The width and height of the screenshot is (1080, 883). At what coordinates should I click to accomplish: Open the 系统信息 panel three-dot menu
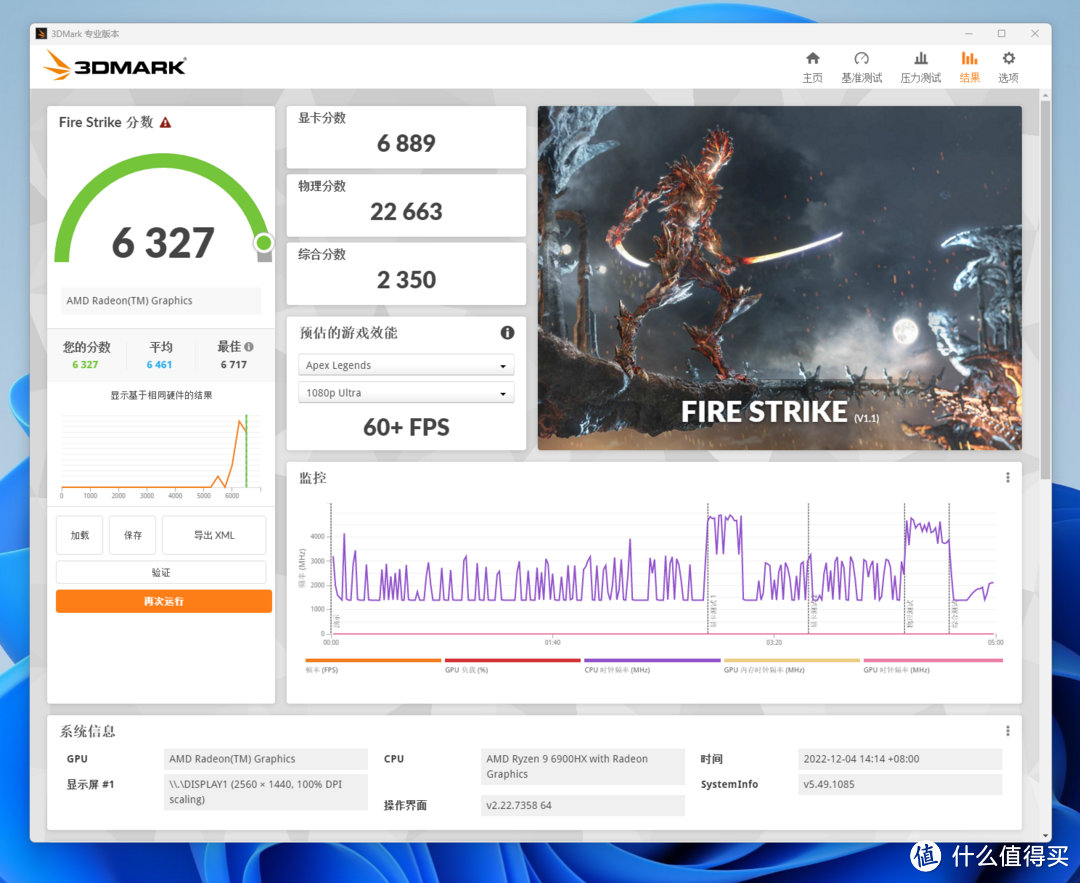1007,731
